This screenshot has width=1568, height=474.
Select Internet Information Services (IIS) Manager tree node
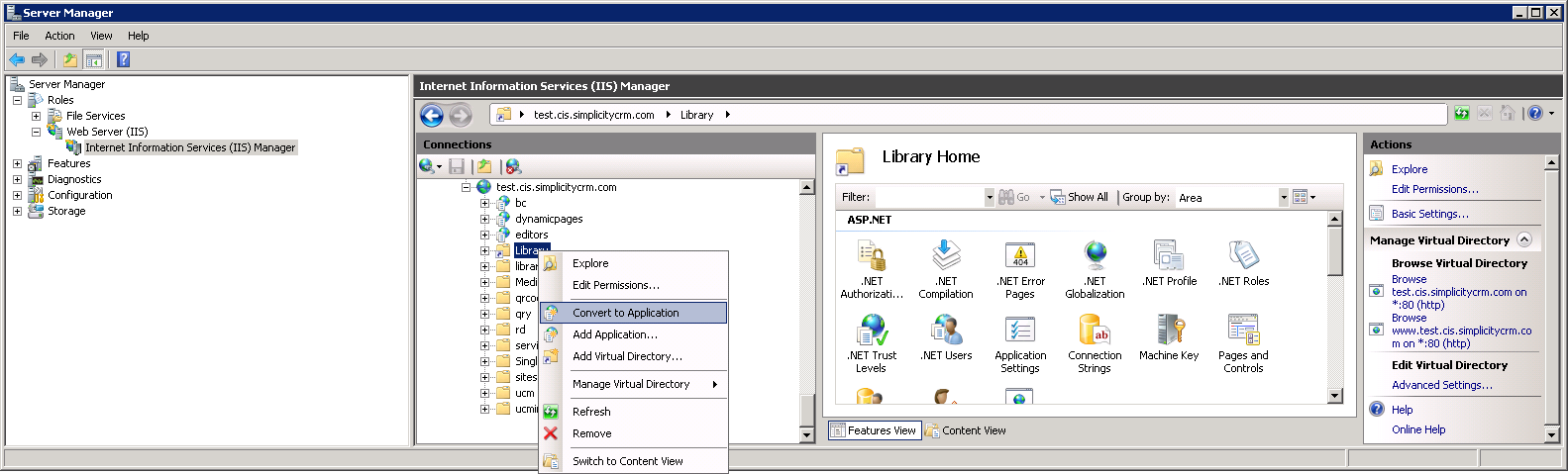190,147
